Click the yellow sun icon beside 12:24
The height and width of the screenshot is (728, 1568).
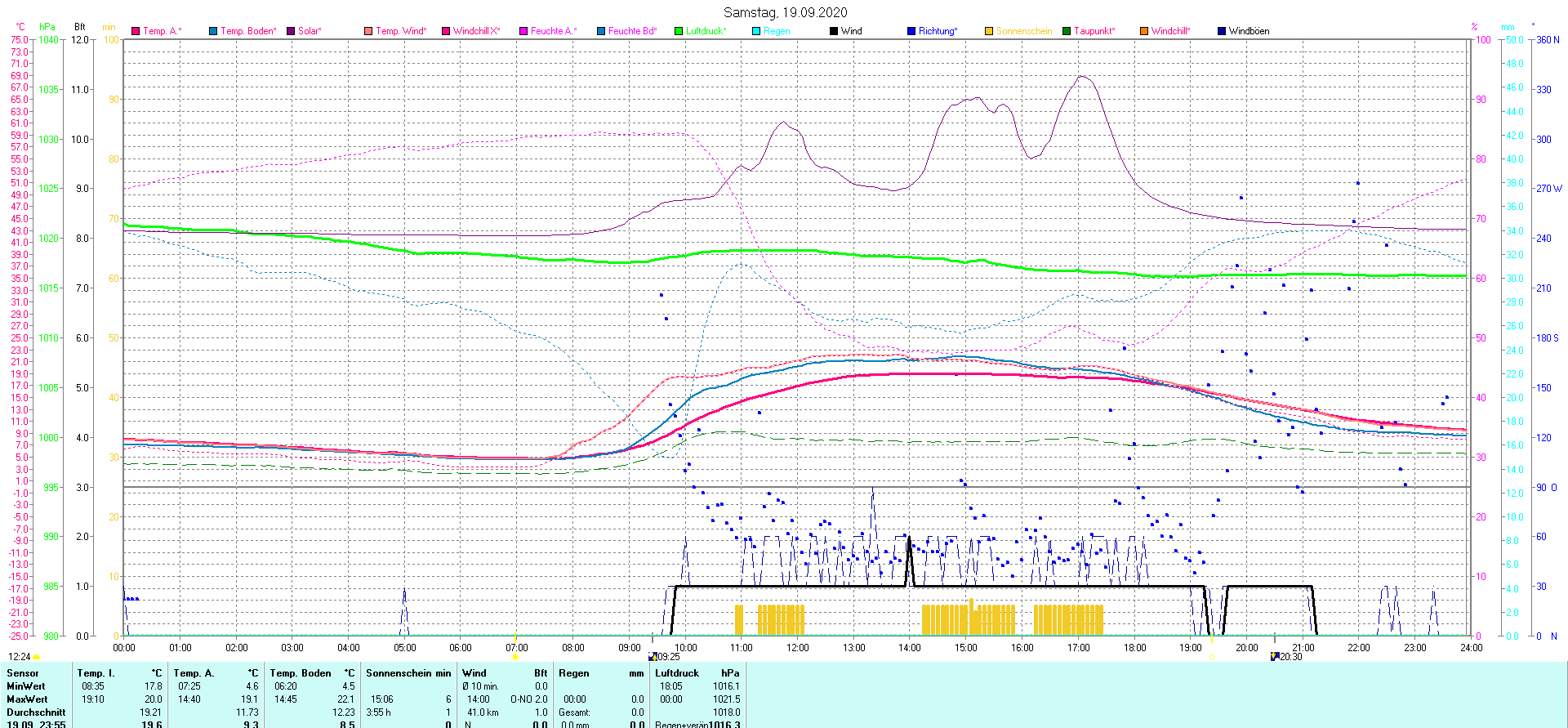point(36,657)
